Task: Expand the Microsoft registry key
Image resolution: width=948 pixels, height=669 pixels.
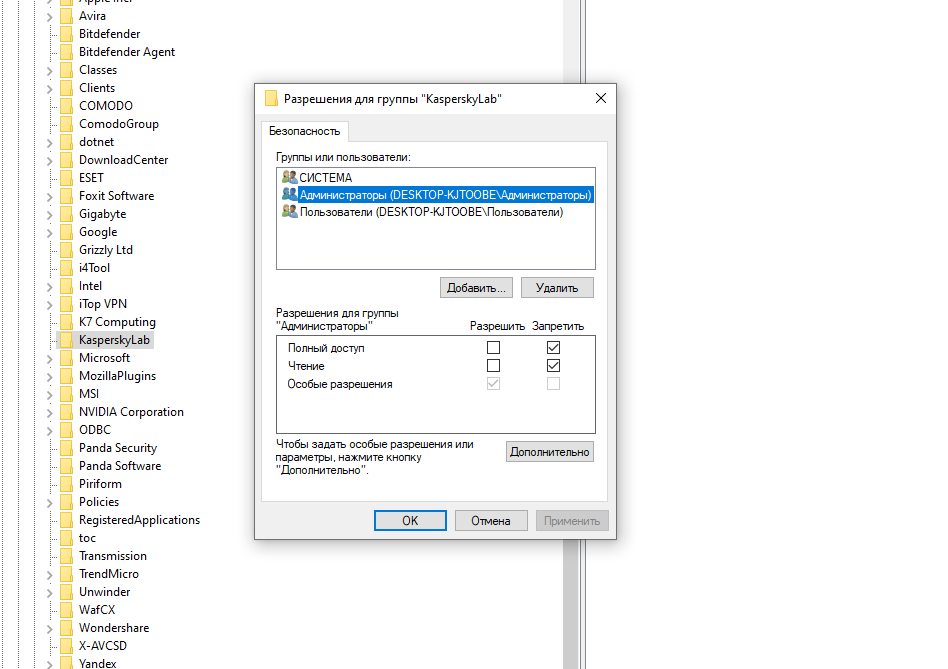Action: 50,359
